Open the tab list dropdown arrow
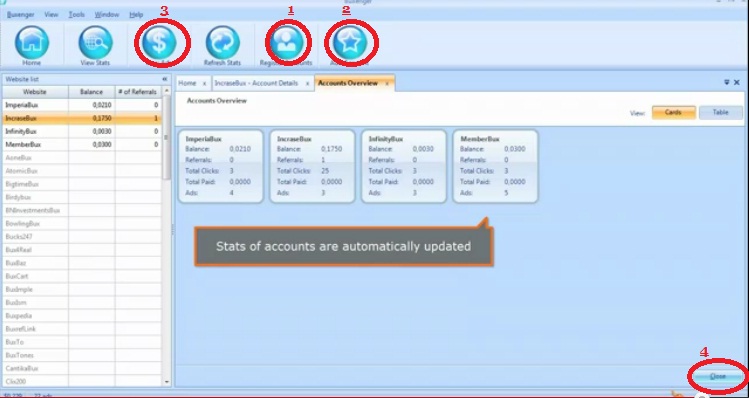749x398 pixels. [x=727, y=83]
